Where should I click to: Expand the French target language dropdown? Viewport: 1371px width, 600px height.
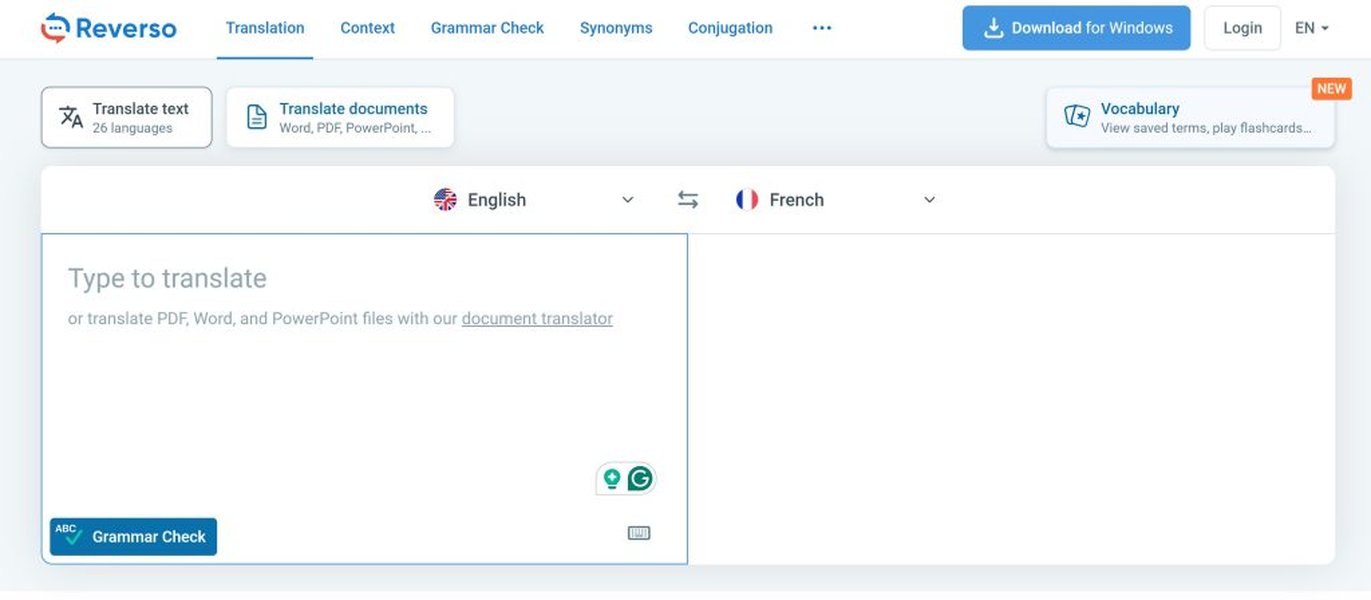coord(929,199)
